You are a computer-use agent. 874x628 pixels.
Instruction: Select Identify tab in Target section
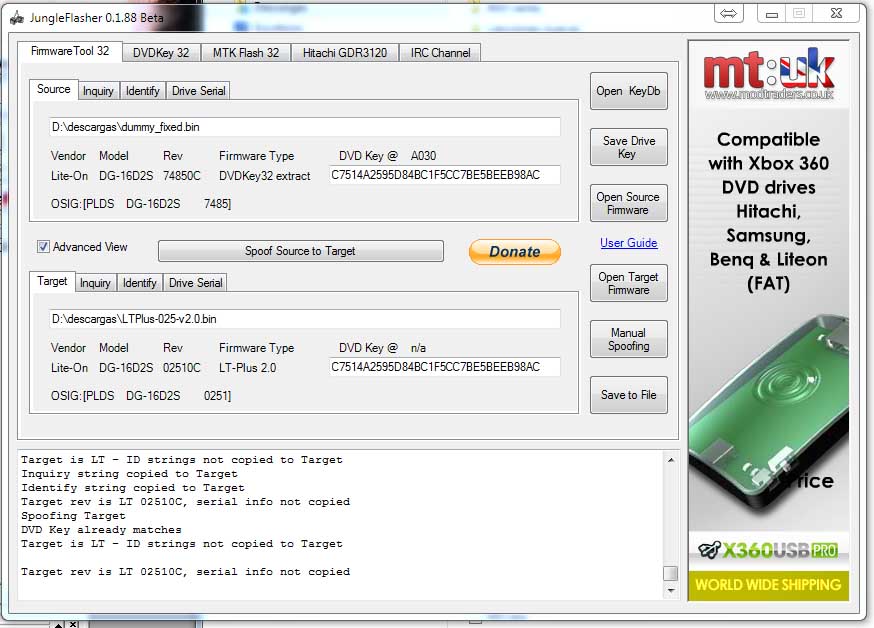click(x=139, y=283)
